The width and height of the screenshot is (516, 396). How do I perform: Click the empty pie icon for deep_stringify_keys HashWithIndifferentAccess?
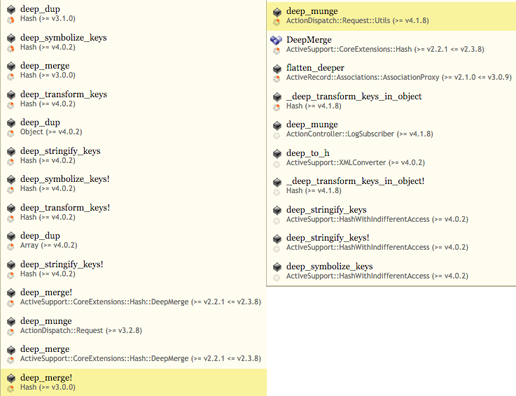(277, 221)
